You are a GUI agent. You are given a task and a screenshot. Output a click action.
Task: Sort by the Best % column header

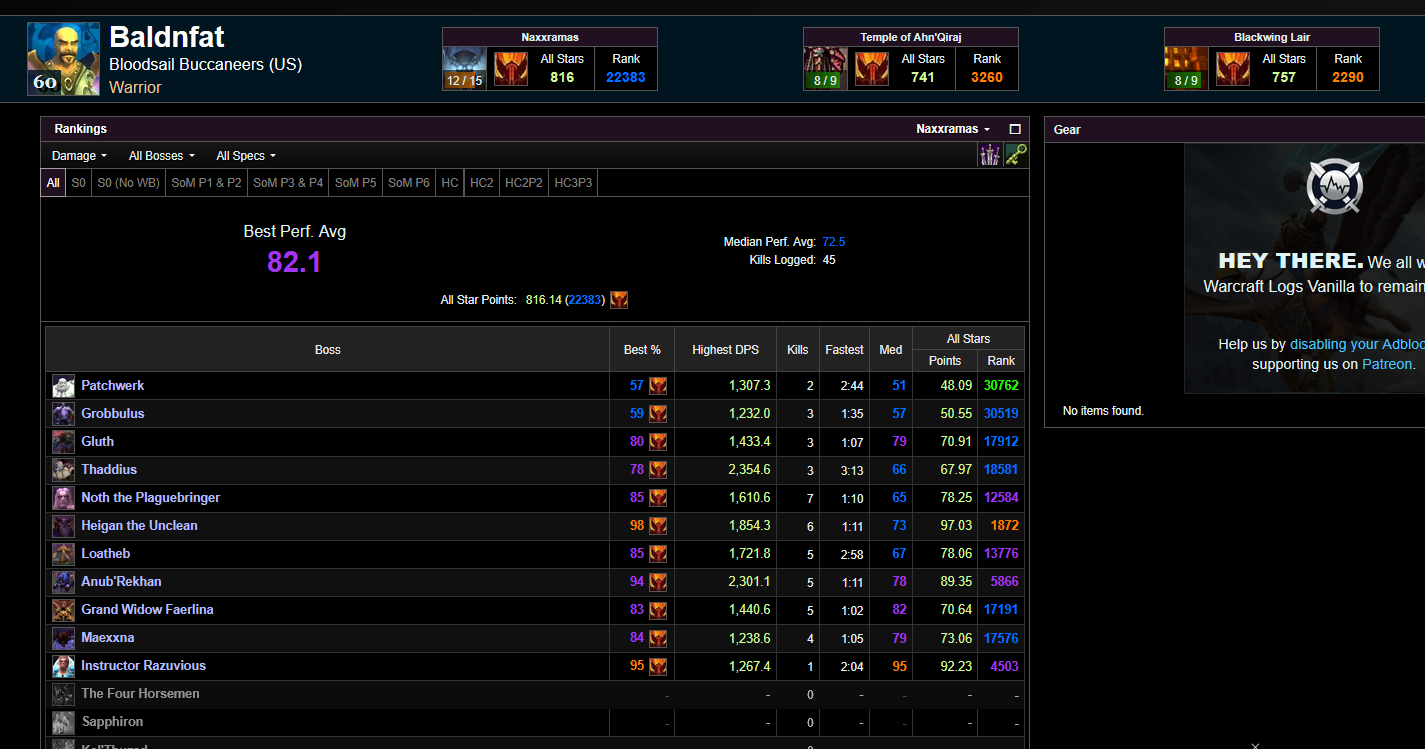tap(642, 350)
